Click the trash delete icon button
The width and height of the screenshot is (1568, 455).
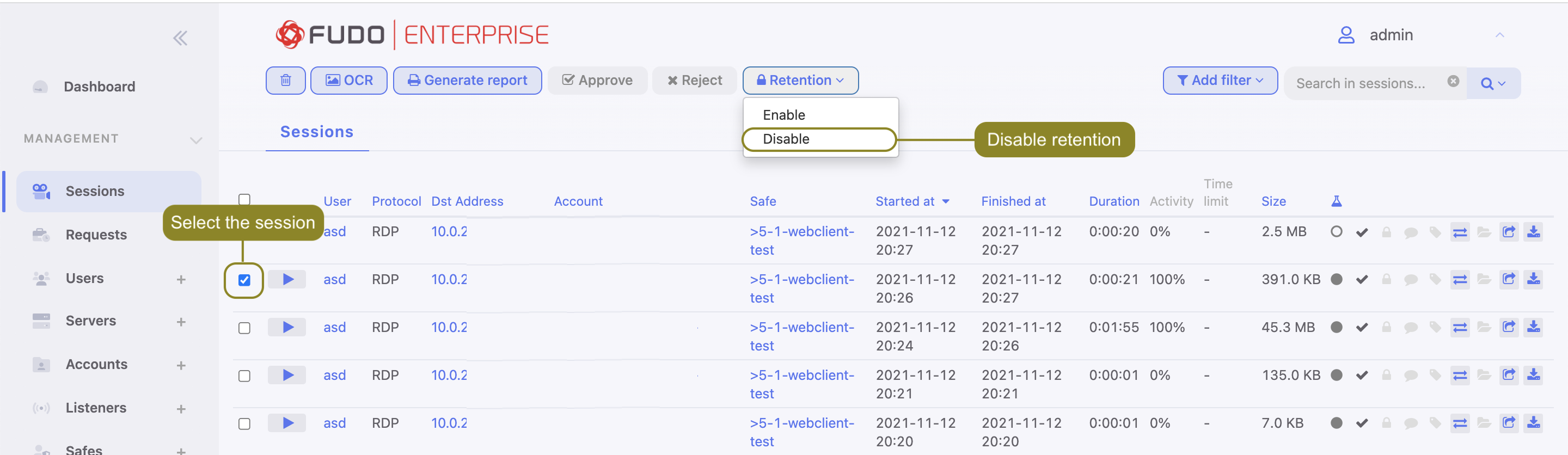285,81
